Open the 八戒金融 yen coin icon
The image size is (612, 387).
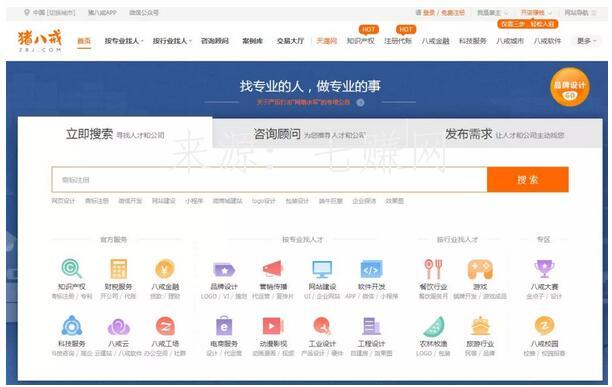point(165,268)
